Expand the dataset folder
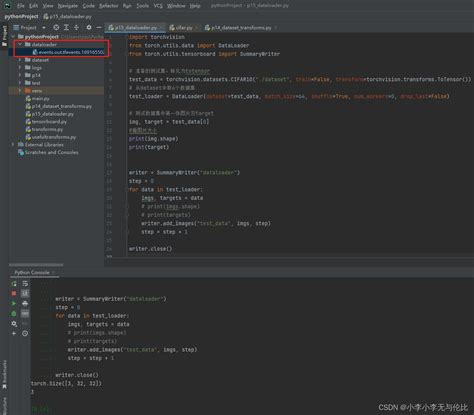The image size is (474, 415). (x=20, y=60)
